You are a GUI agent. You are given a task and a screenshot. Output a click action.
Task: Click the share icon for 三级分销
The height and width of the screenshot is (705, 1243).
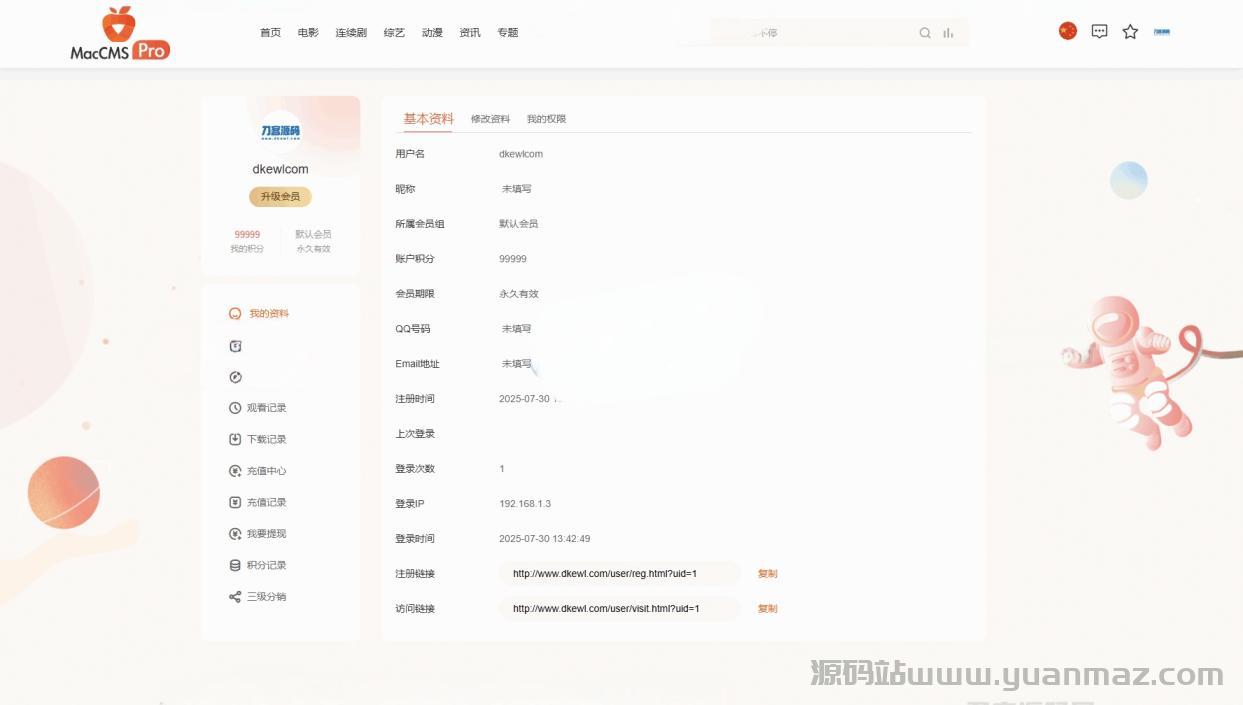point(235,597)
